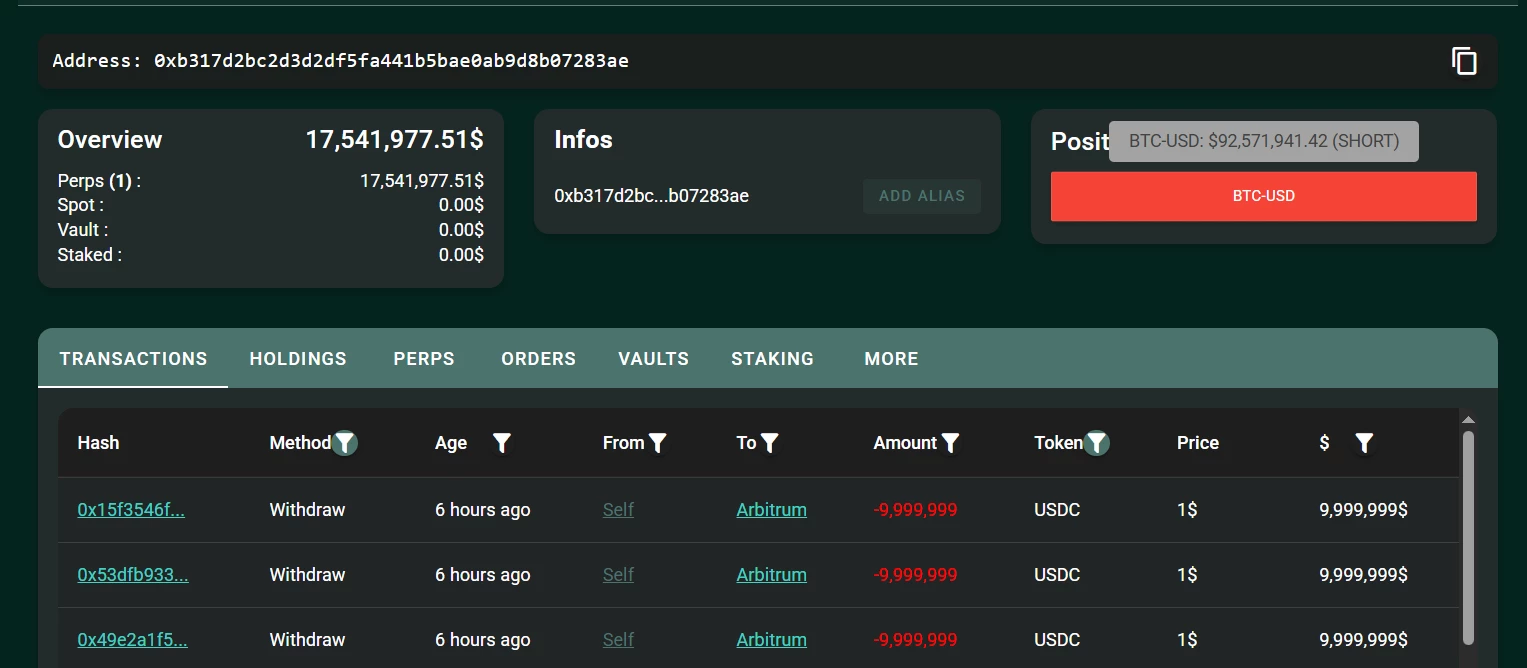Switch to the PERPS tab
Screen dimensions: 1527x668
[423, 358]
